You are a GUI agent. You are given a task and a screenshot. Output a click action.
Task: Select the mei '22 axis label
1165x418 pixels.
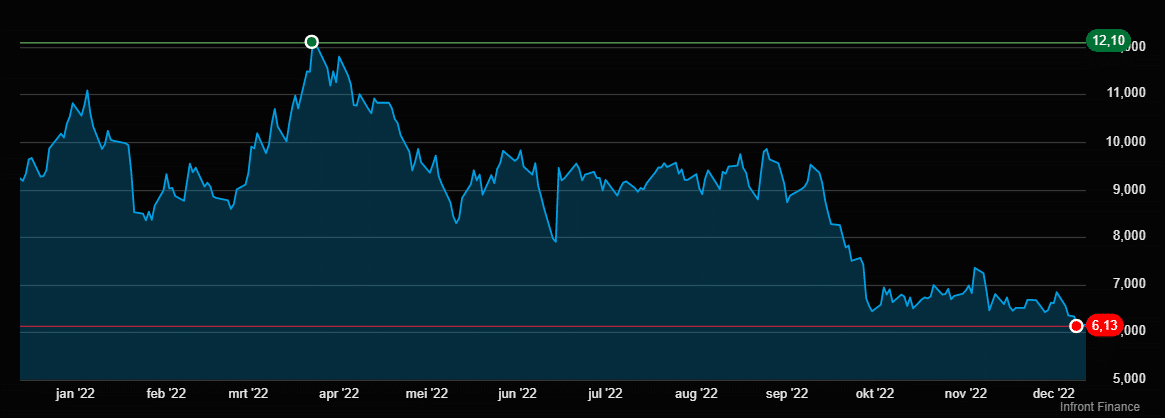[x=424, y=394]
